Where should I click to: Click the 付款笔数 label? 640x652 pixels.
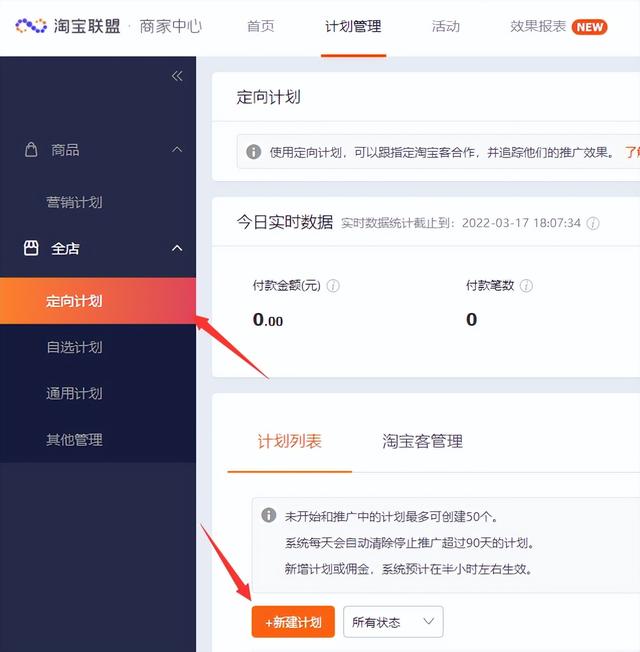pyautogui.click(x=490, y=286)
